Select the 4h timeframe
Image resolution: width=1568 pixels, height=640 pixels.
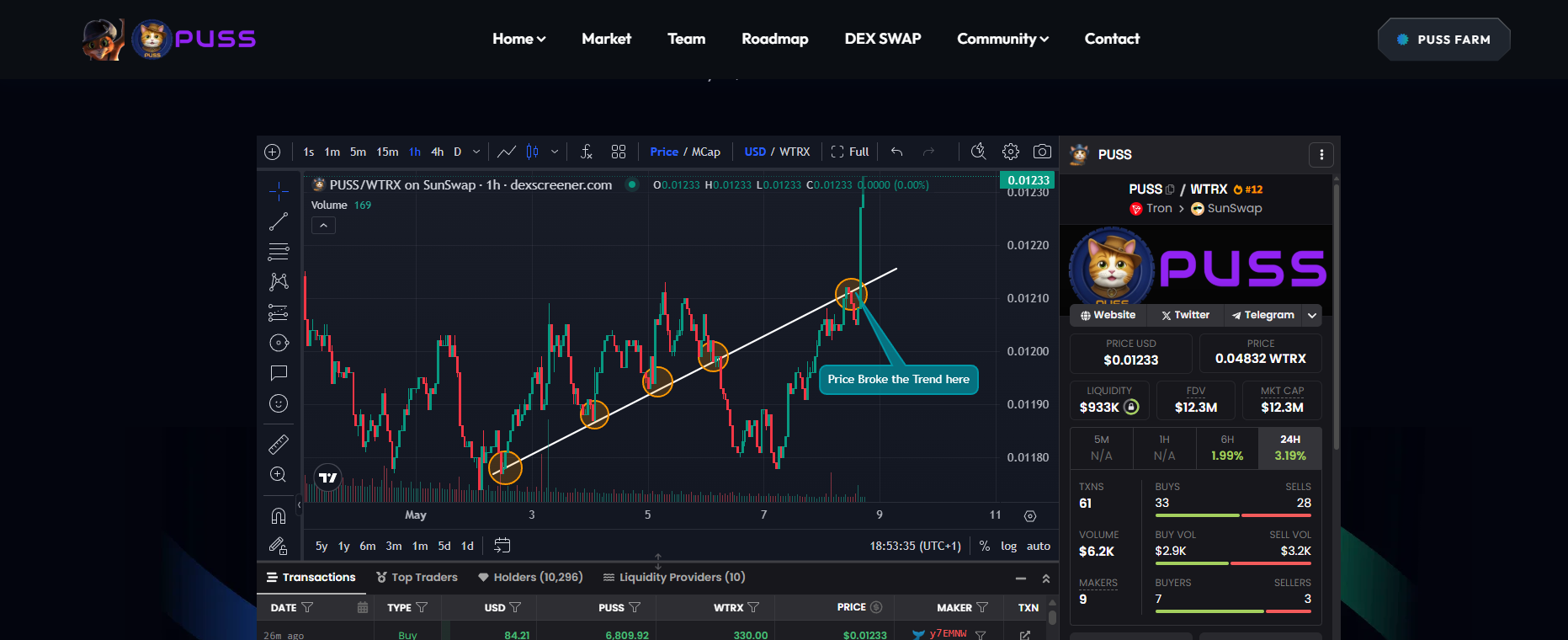tap(437, 152)
